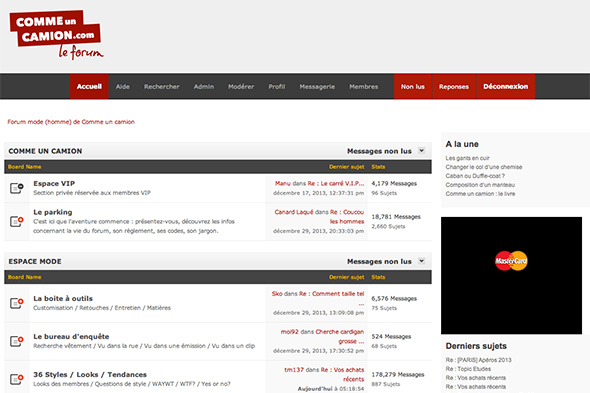590x393 pixels.
Task: Collapse the ESPACE MODE category
Action: tap(421, 261)
